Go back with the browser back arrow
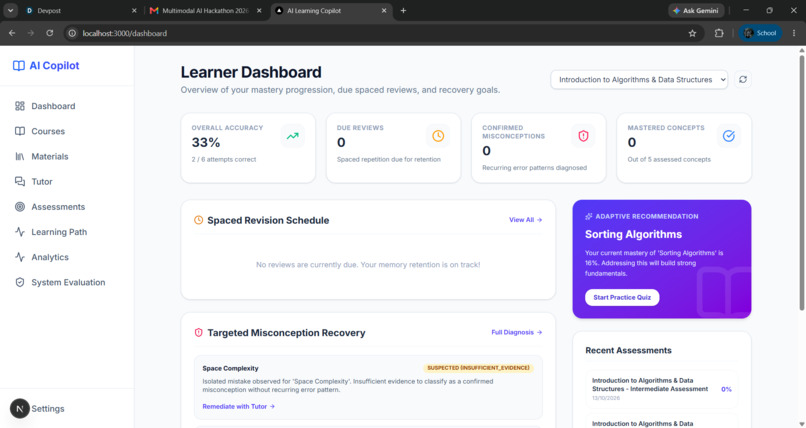Viewport: 806px width, 428px height. point(12,33)
